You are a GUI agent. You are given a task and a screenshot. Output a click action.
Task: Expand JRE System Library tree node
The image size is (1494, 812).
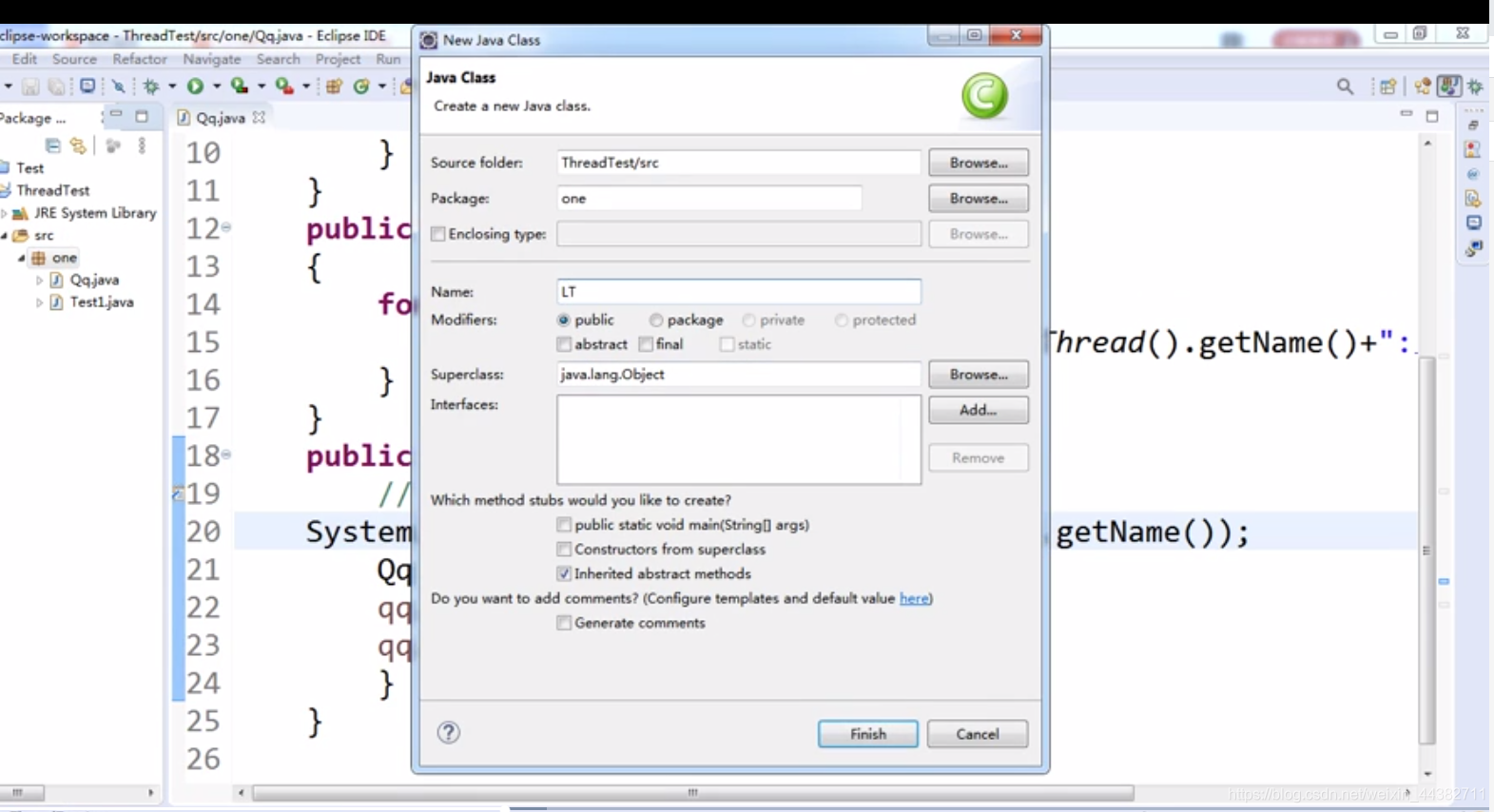coord(5,213)
